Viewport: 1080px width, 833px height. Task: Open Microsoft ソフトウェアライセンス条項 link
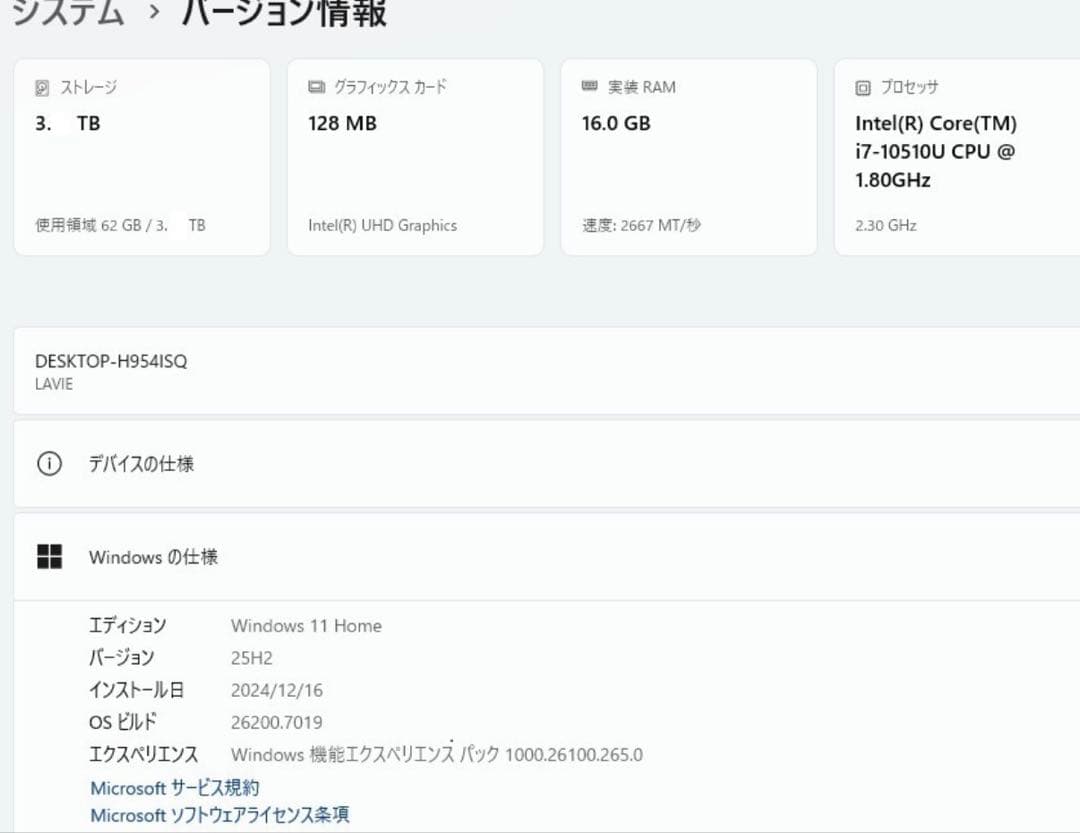(219, 815)
